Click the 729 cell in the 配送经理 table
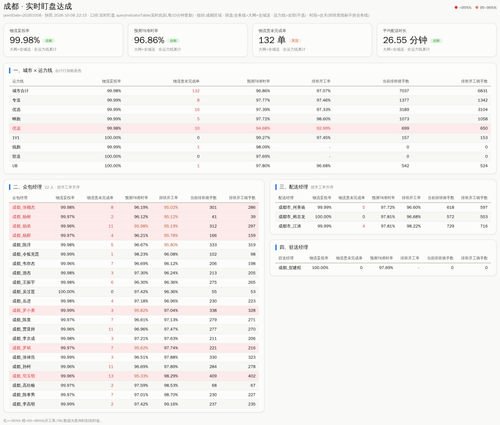The height and width of the screenshot is (425, 500). click(450, 226)
